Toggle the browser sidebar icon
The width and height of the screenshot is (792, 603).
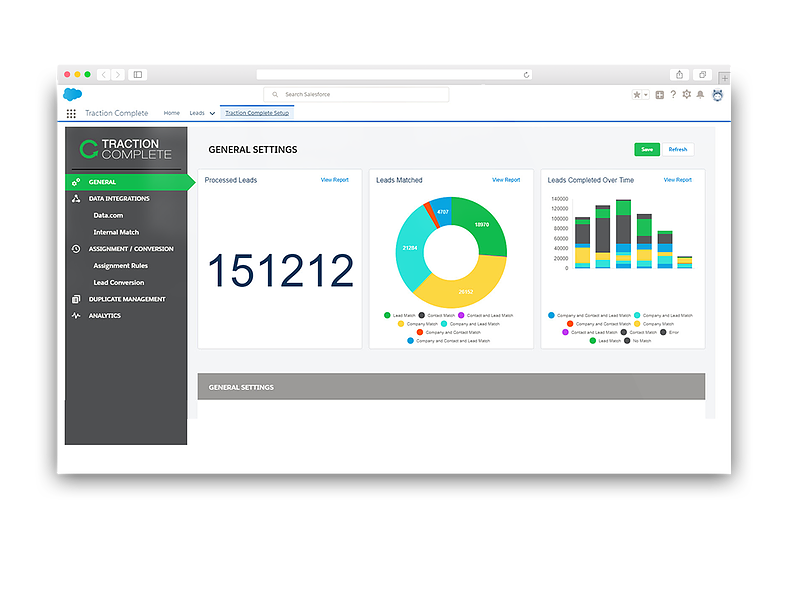pos(137,75)
